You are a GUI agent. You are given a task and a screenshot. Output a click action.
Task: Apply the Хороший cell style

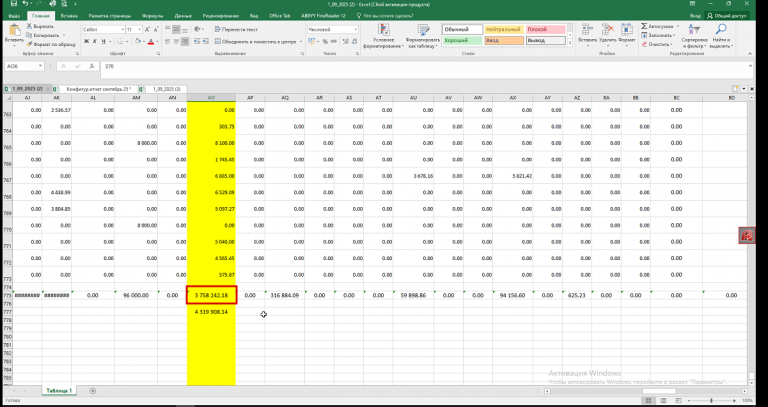463,40
